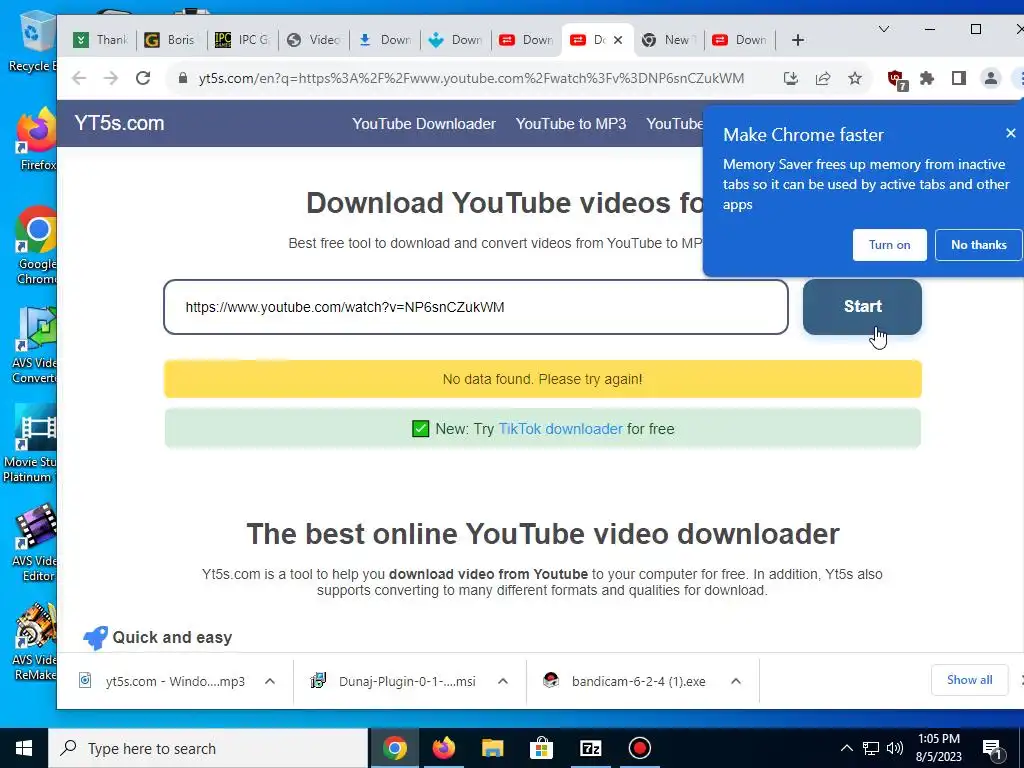This screenshot has height=768, width=1024.
Task: Open the TikTok downloader link
Action: tap(560, 429)
